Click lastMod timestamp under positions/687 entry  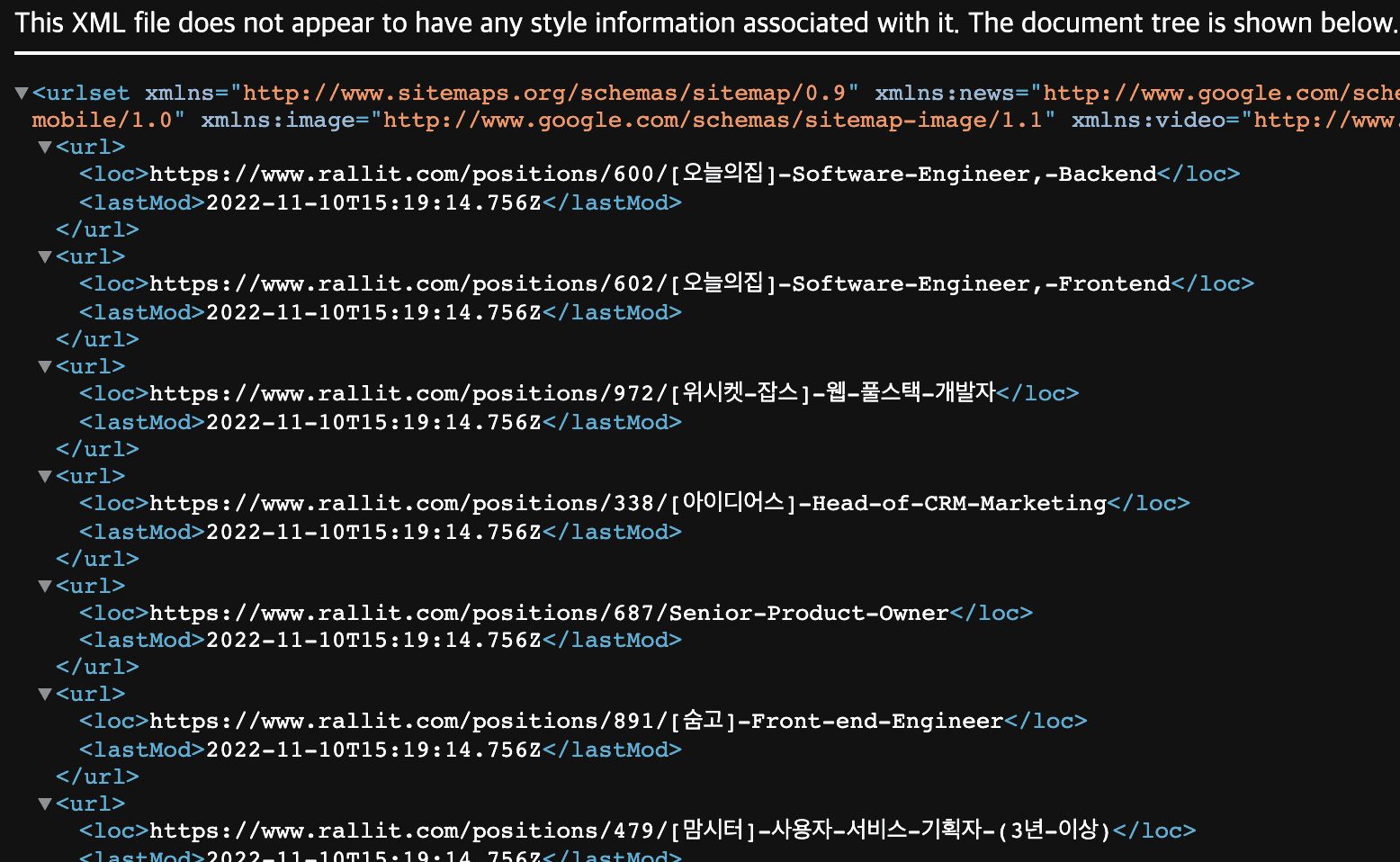(374, 640)
